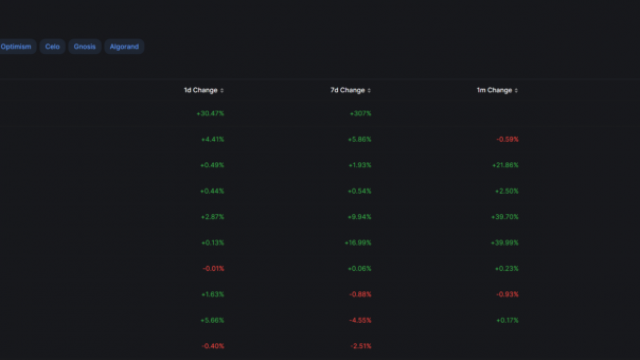The height and width of the screenshot is (360, 640).
Task: Click the -0.59% 1m change value
Action: pyautogui.click(x=507, y=139)
